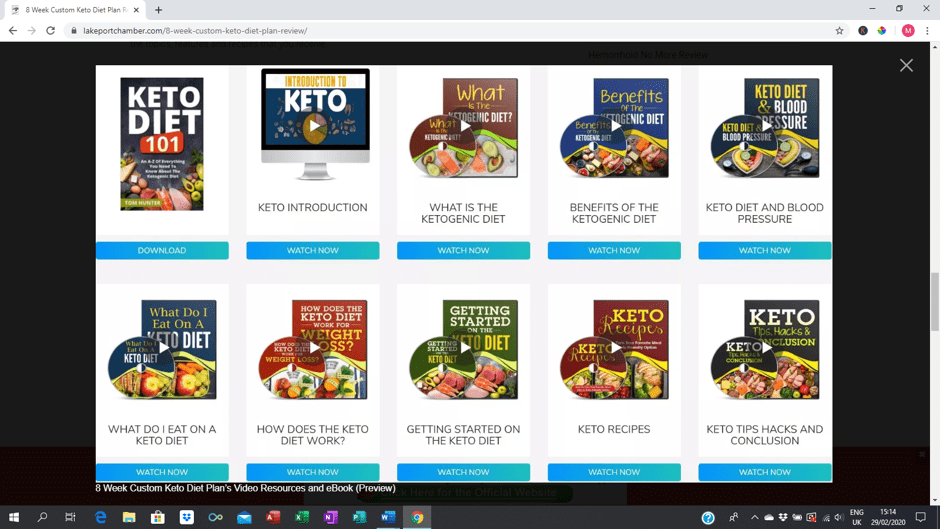Open Dropbox from the taskbar
Image resolution: width=940 pixels, height=529 pixels.
point(186,518)
